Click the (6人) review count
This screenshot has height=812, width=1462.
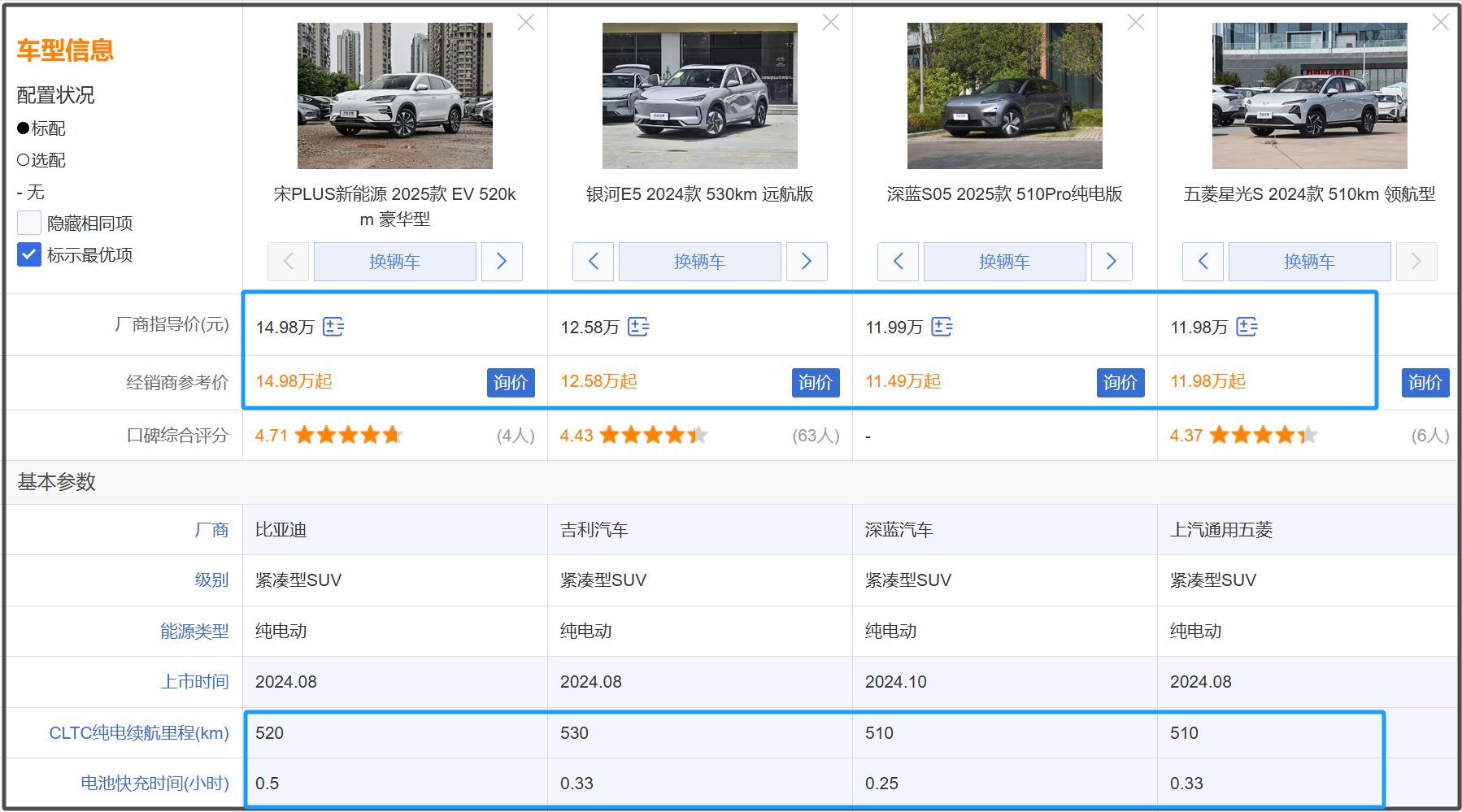tap(1431, 436)
